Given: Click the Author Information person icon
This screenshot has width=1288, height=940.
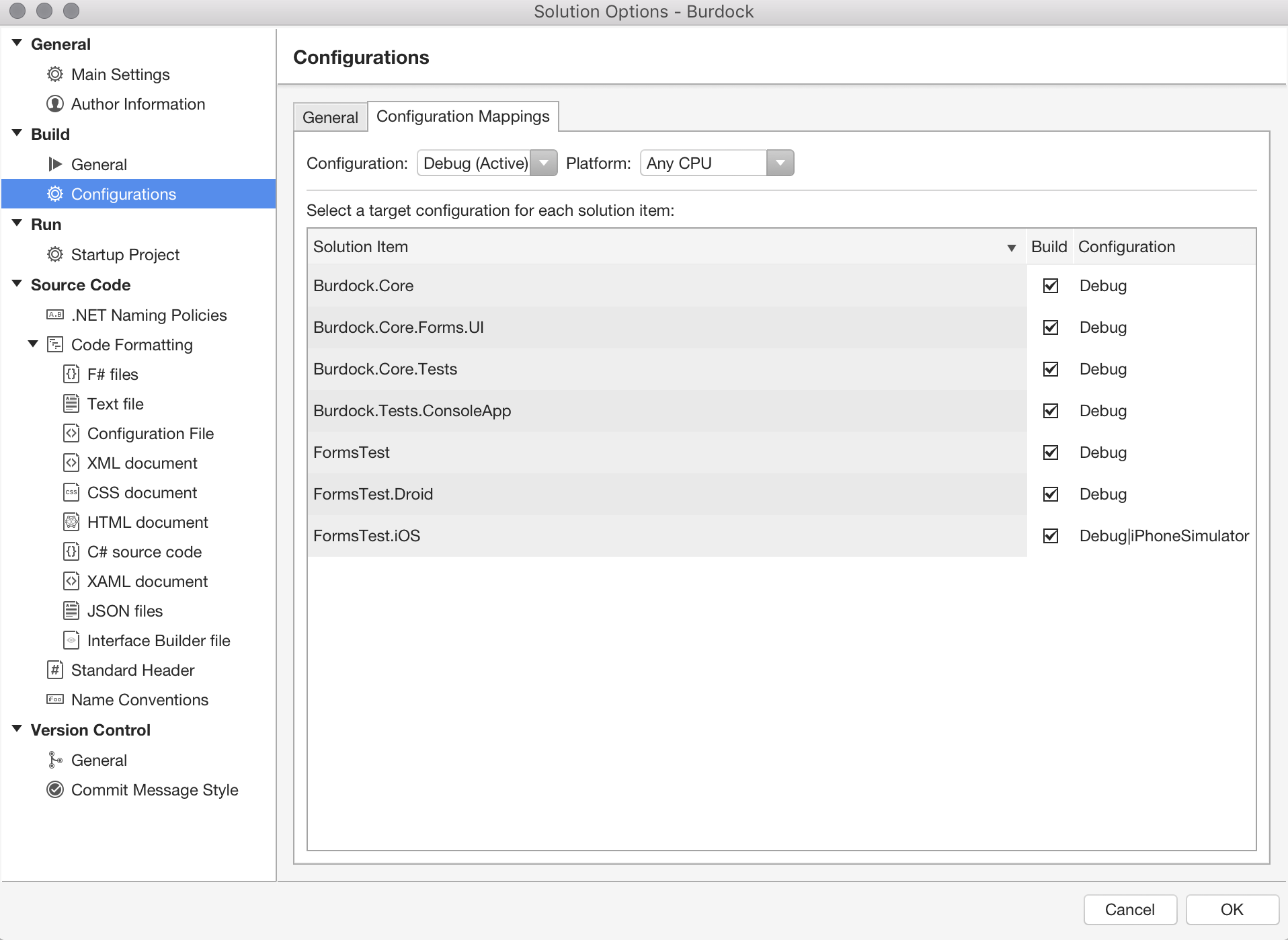Looking at the screenshot, I should click(55, 104).
